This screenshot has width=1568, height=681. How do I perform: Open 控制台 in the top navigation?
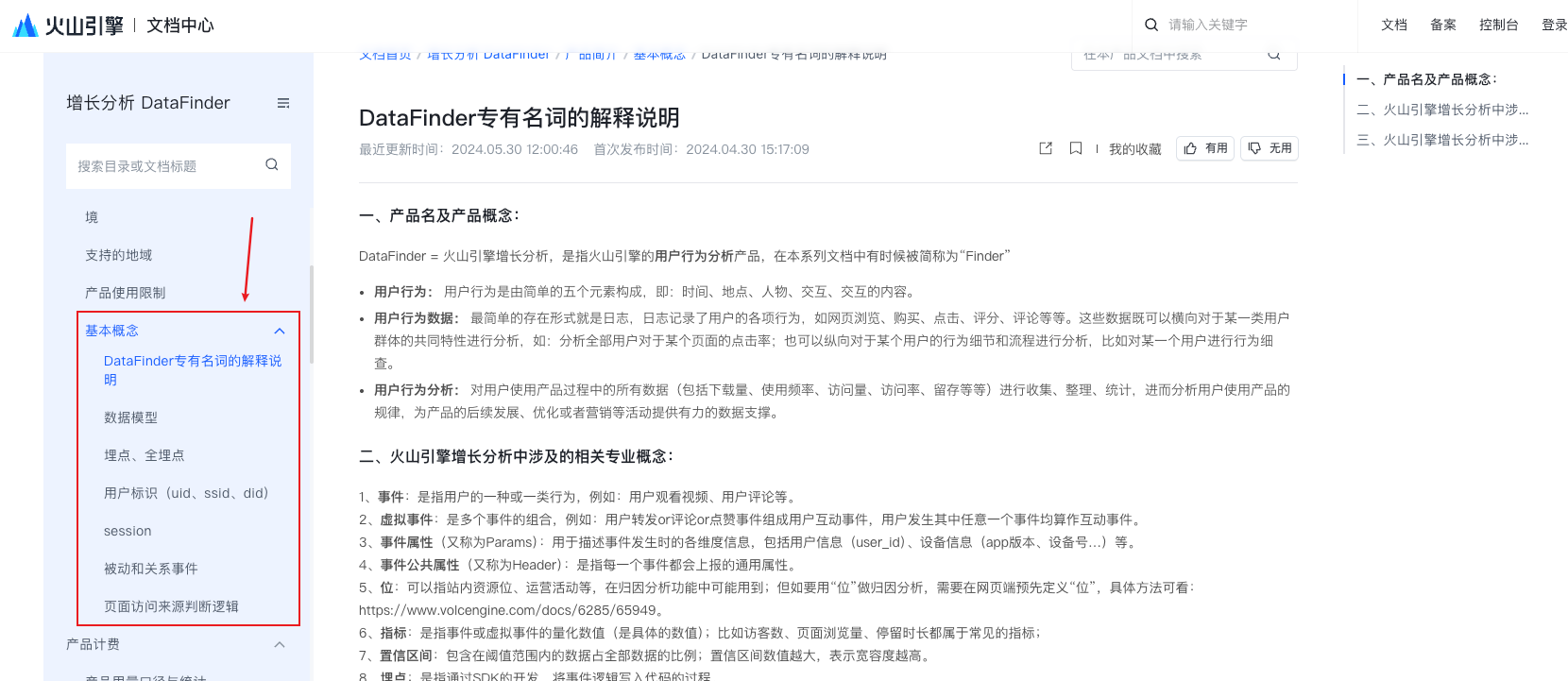click(x=1499, y=25)
